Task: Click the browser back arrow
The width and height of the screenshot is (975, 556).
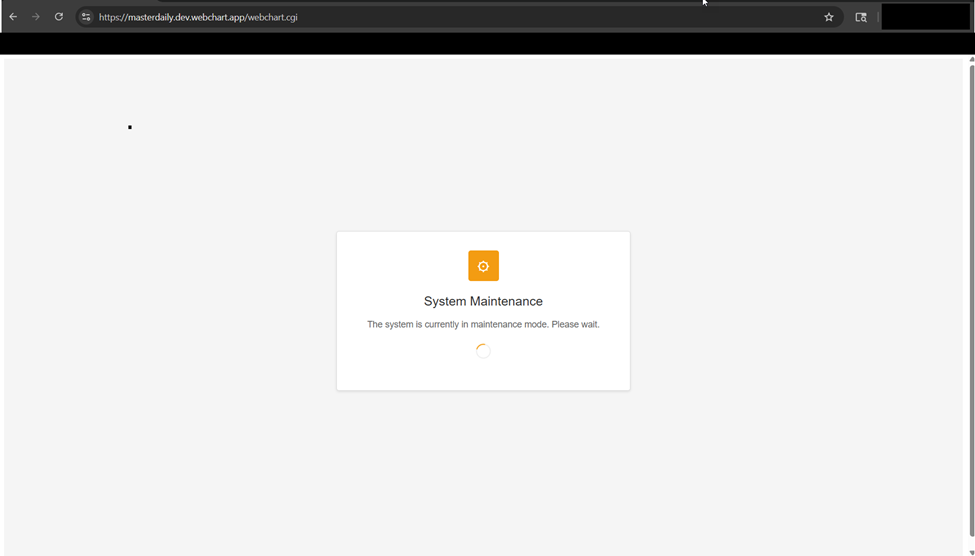Action: [13, 17]
